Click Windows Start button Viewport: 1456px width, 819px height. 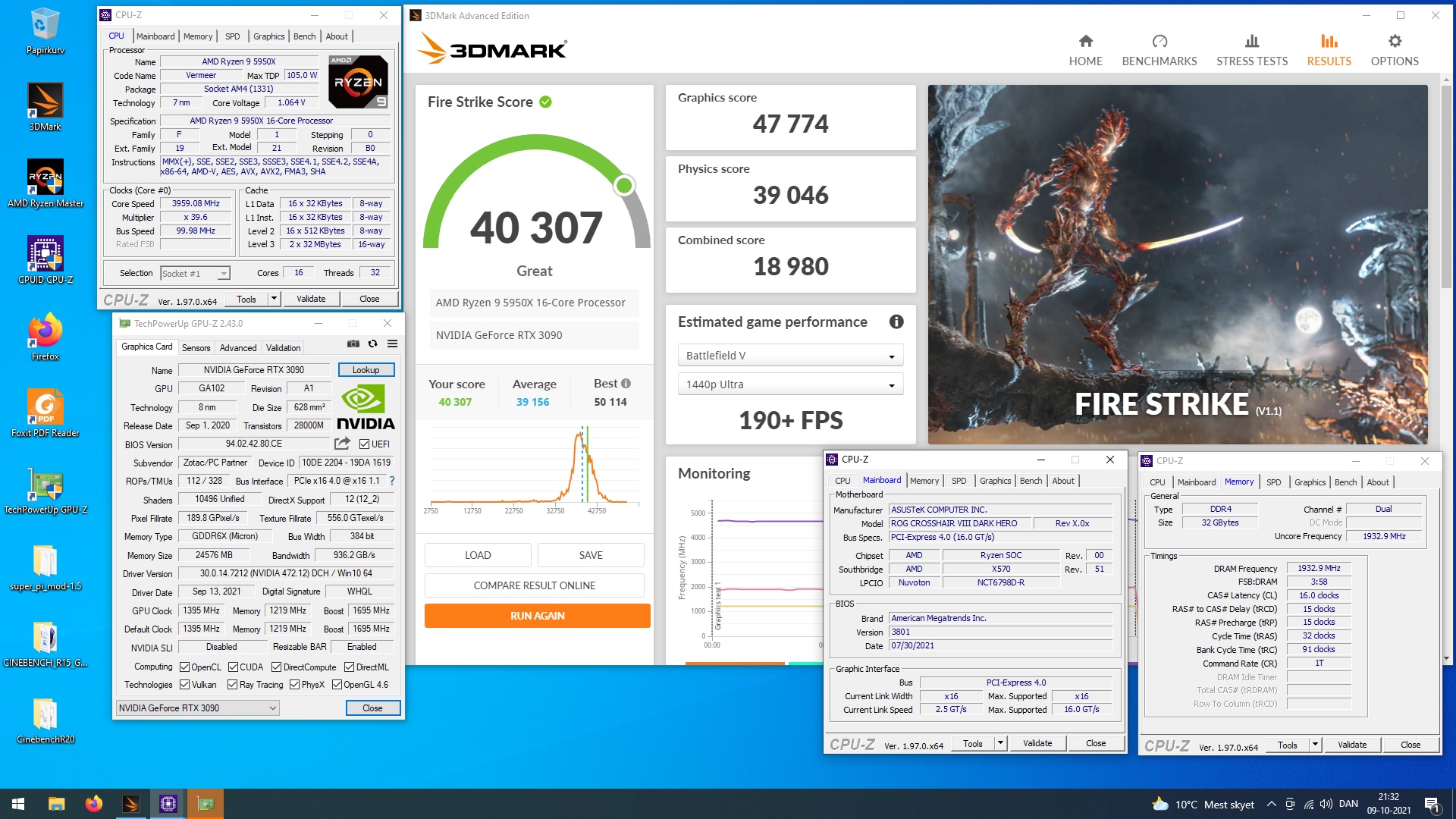point(18,804)
